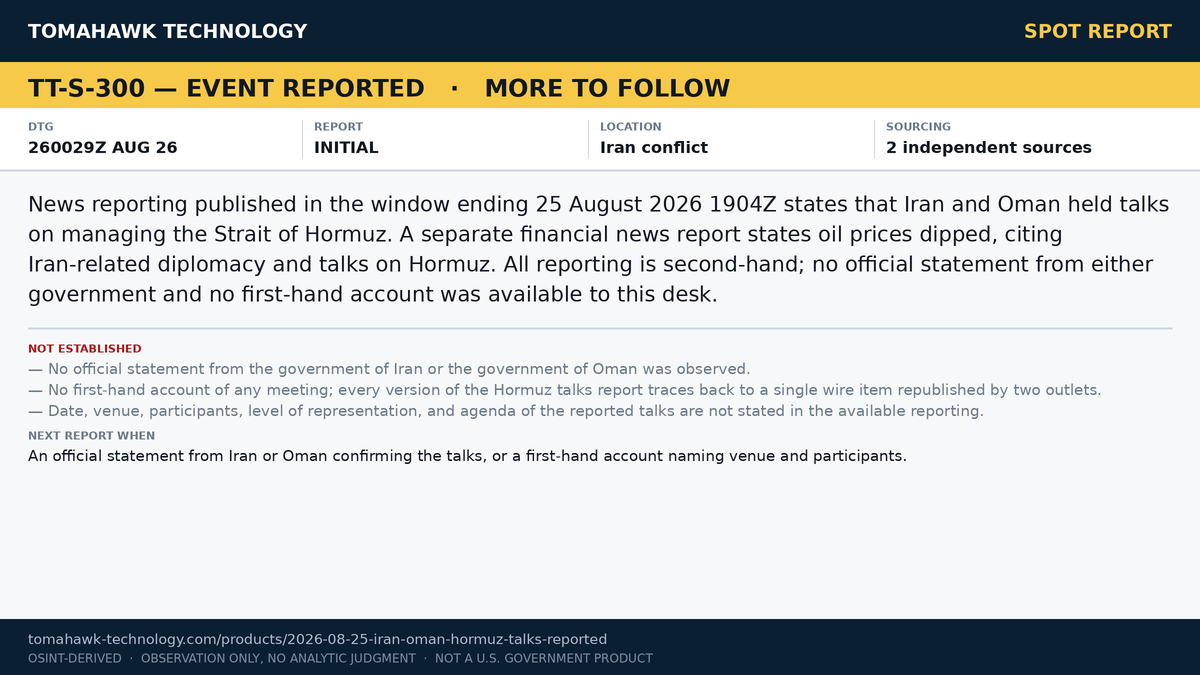Click the line about no official statement observed

pyautogui.click(x=389, y=369)
